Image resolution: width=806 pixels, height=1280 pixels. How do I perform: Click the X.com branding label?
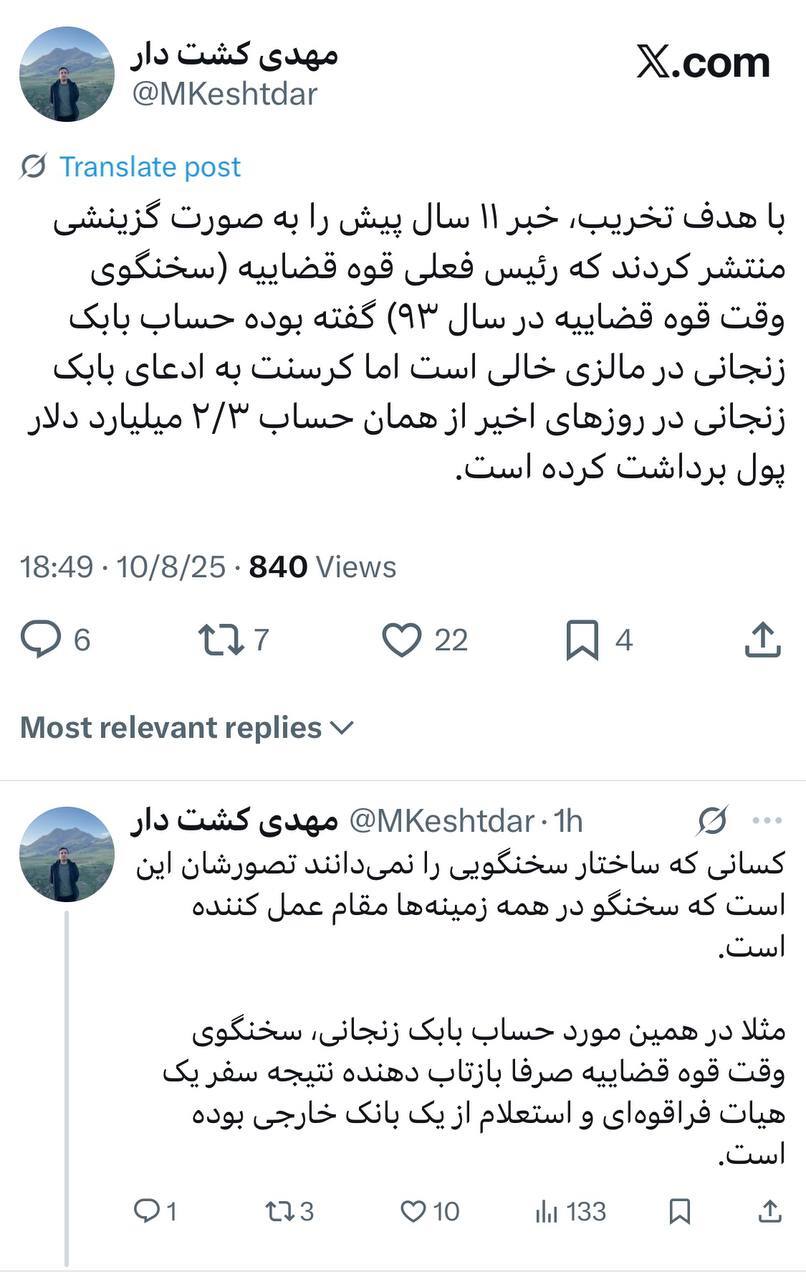tap(704, 60)
